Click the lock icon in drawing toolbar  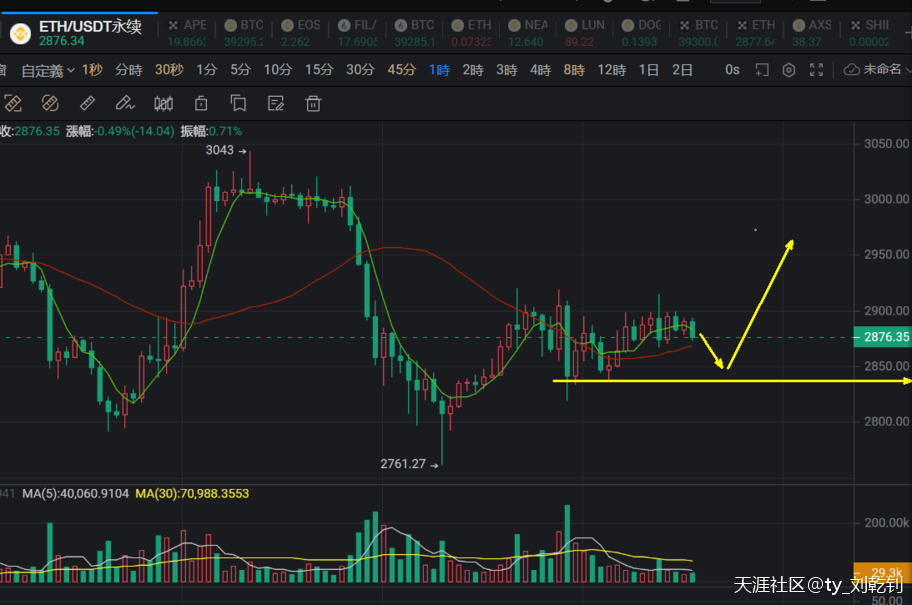pyautogui.click(x=200, y=103)
